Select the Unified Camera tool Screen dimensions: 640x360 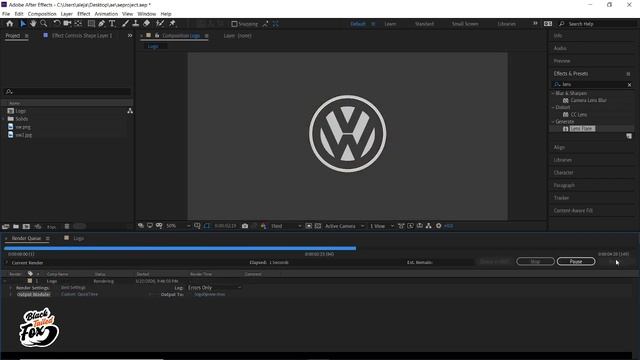pyautogui.click(x=67, y=24)
